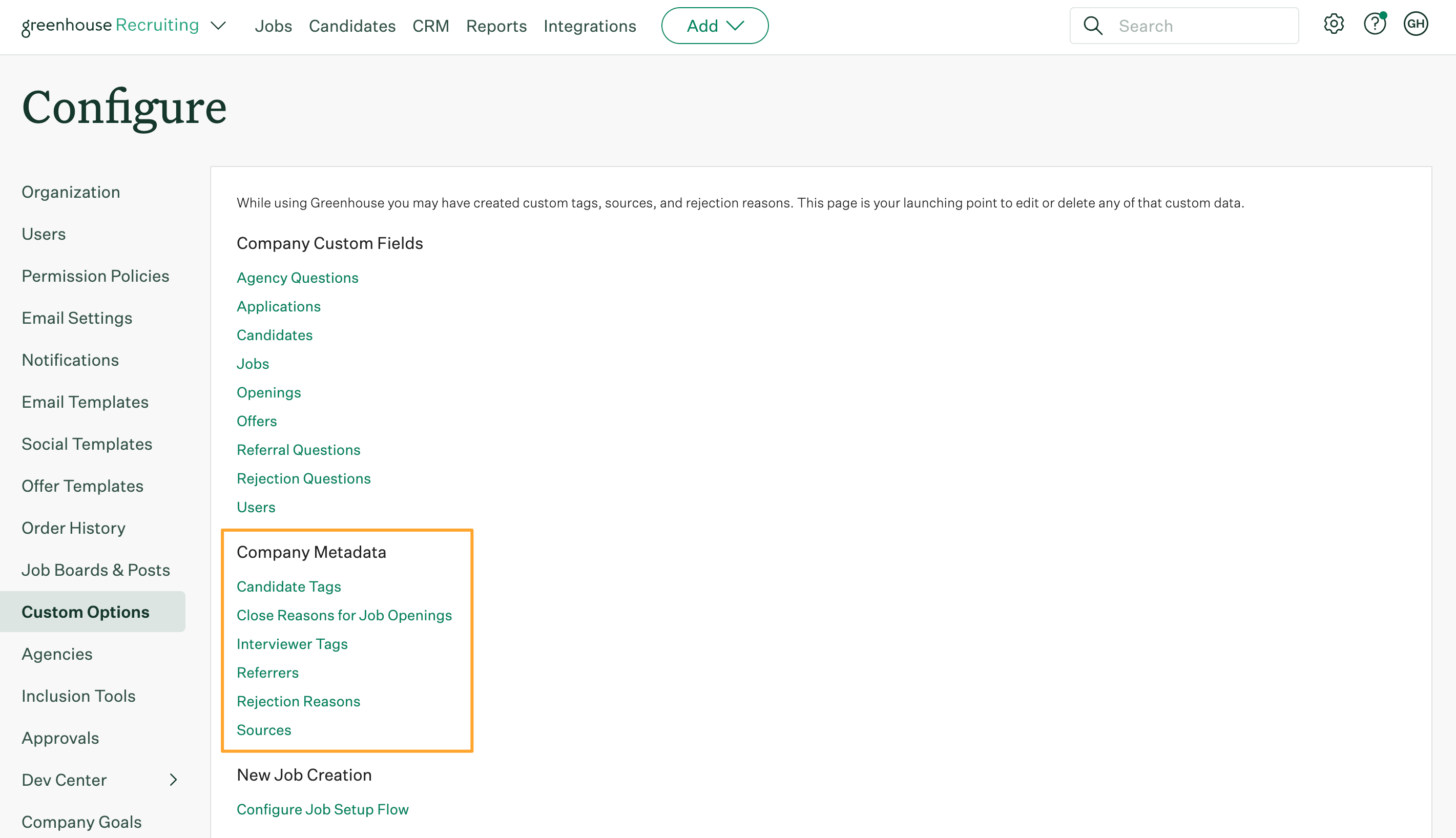1456x838 pixels.
Task: Open Integrations in the top navigation
Action: click(590, 26)
